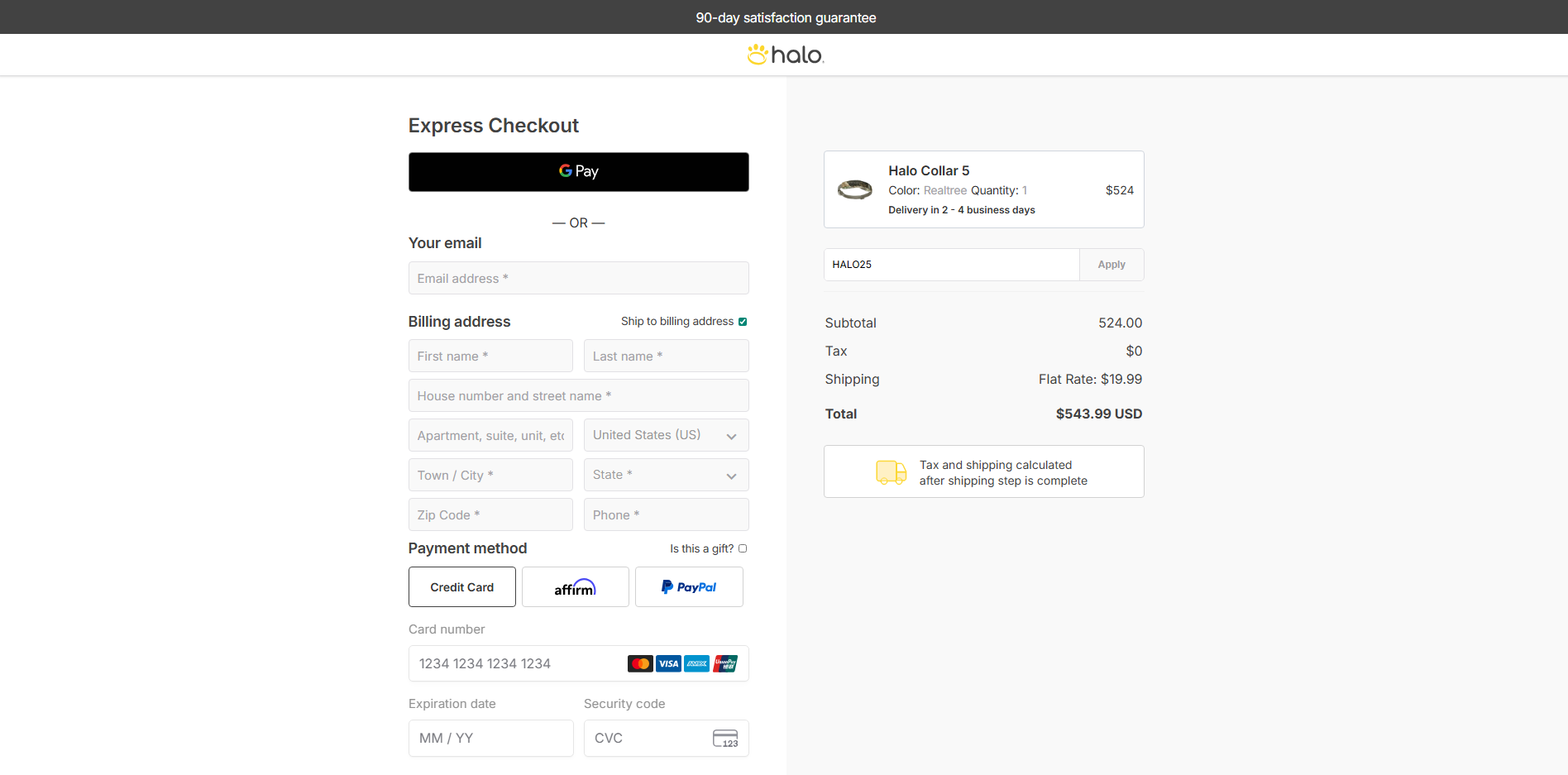1568x775 pixels.
Task: Check the Is this a gift box
Action: [x=743, y=548]
